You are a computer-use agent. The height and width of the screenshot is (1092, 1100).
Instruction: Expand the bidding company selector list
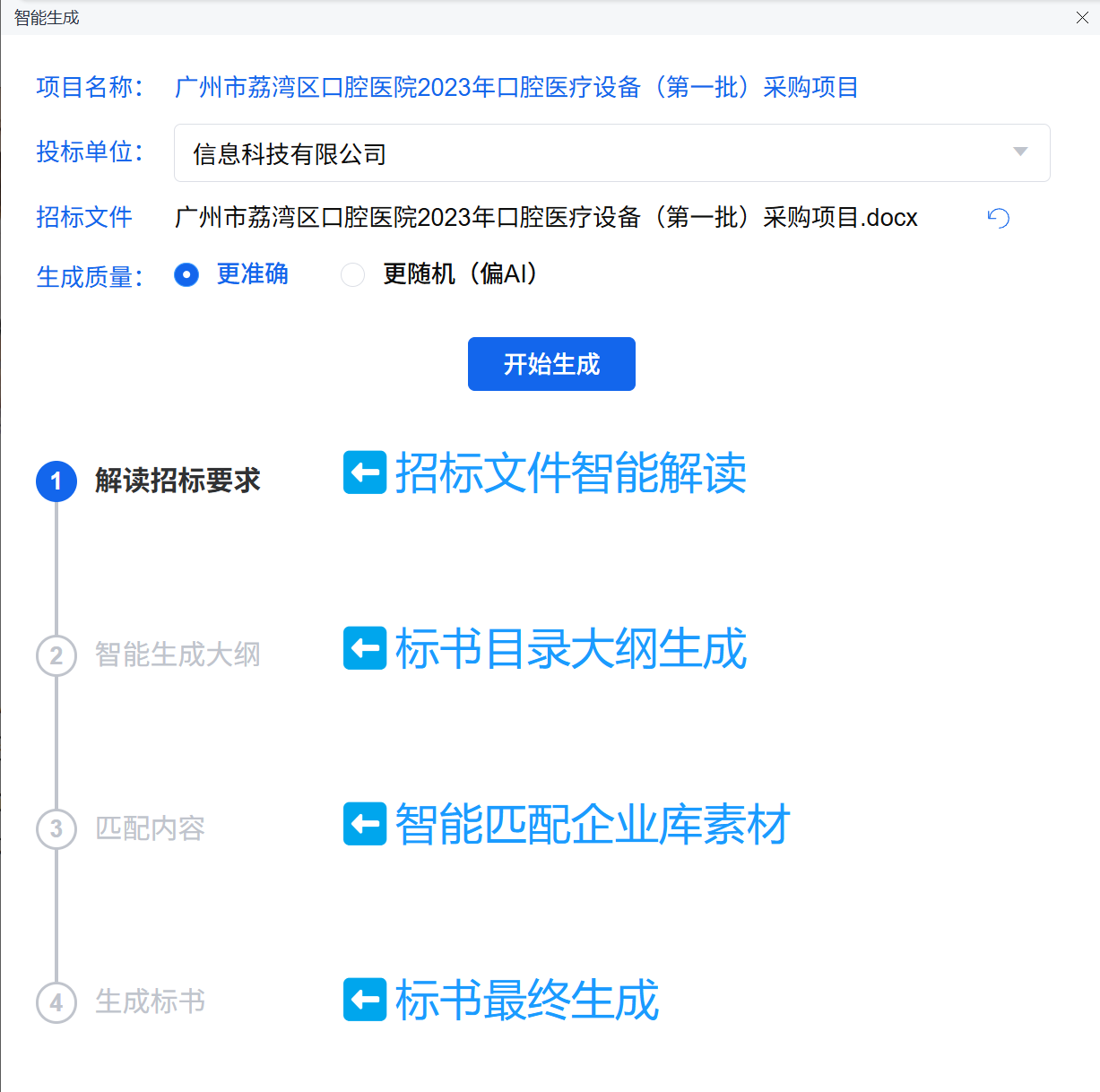[1018, 152]
